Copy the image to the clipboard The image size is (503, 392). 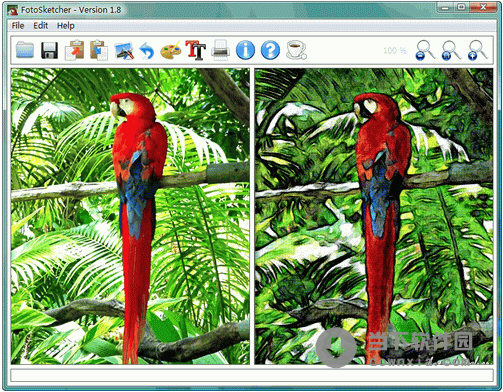74,50
